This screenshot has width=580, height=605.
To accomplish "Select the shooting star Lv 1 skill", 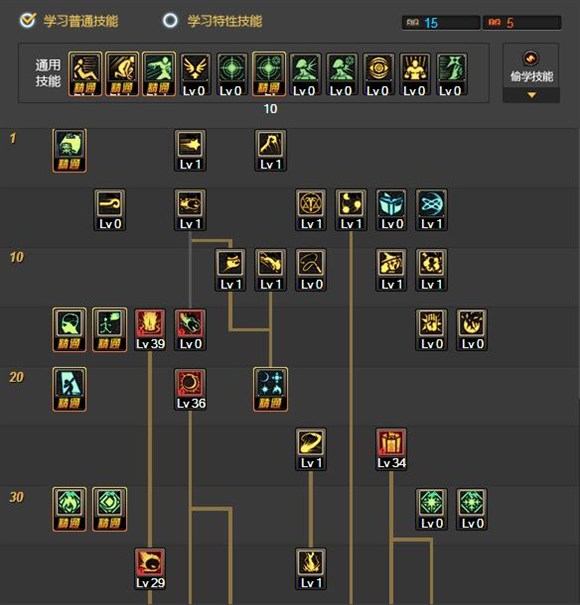I will pyautogui.click(x=190, y=150).
